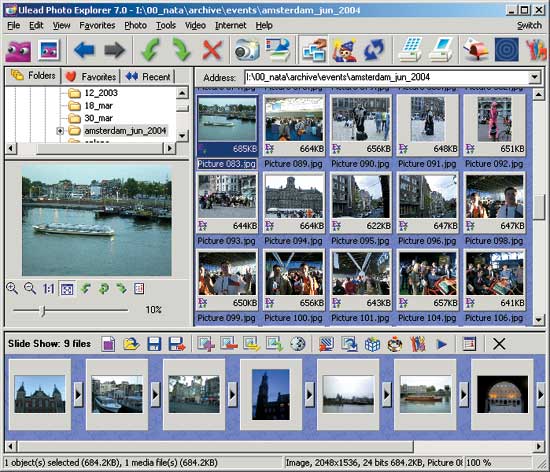Switch to the Favorites tab
This screenshot has width=550, height=472.
90,76
